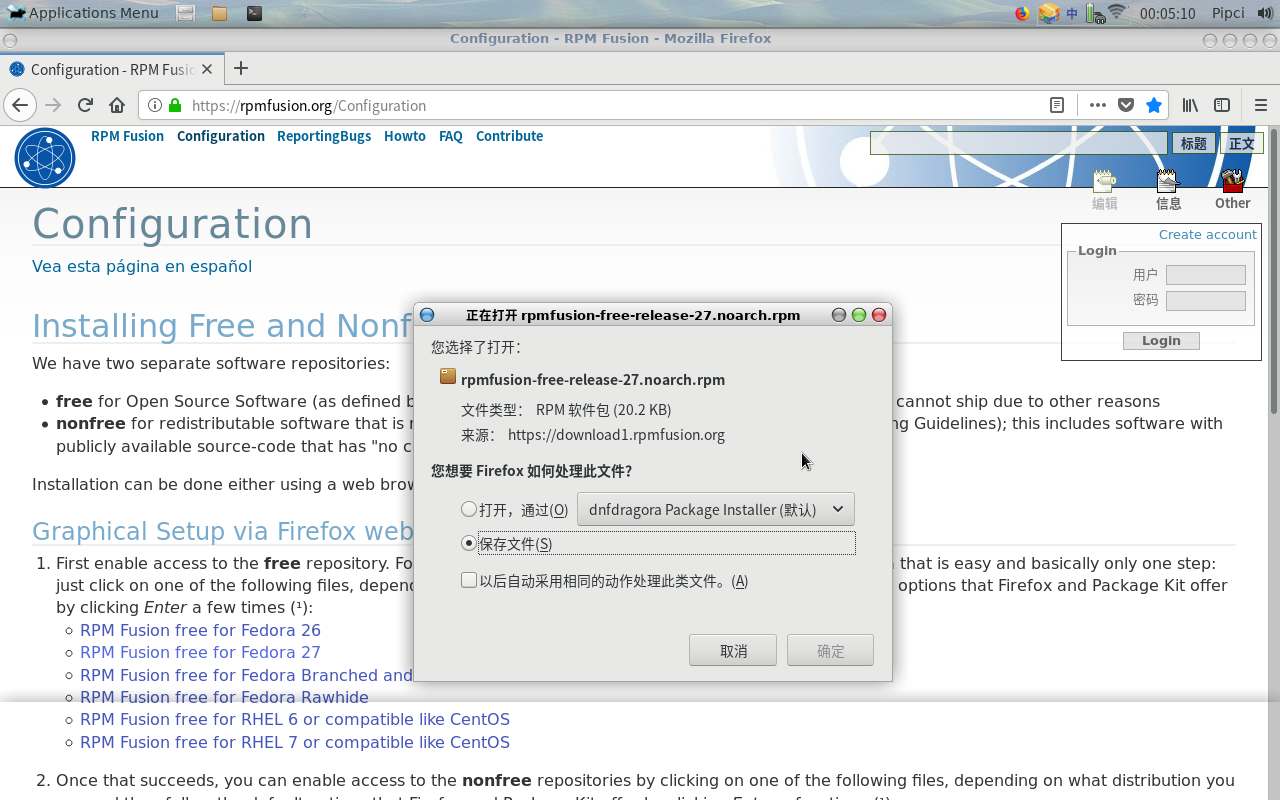Go back to the previous page
This screenshot has height=800, width=1280.
pyautogui.click(x=20, y=105)
